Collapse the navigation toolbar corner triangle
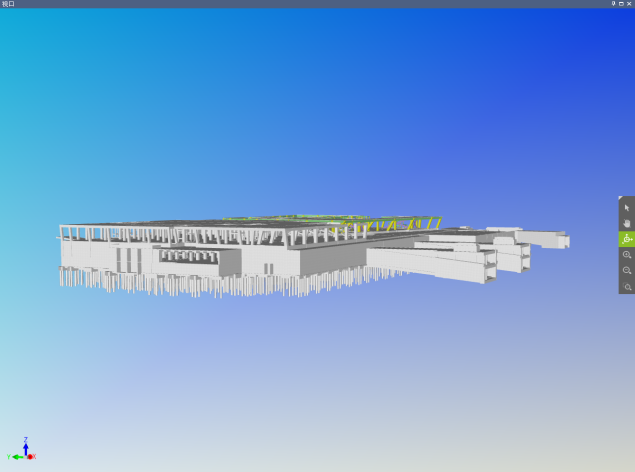Viewport: 635px width, 472px height. tap(621, 198)
